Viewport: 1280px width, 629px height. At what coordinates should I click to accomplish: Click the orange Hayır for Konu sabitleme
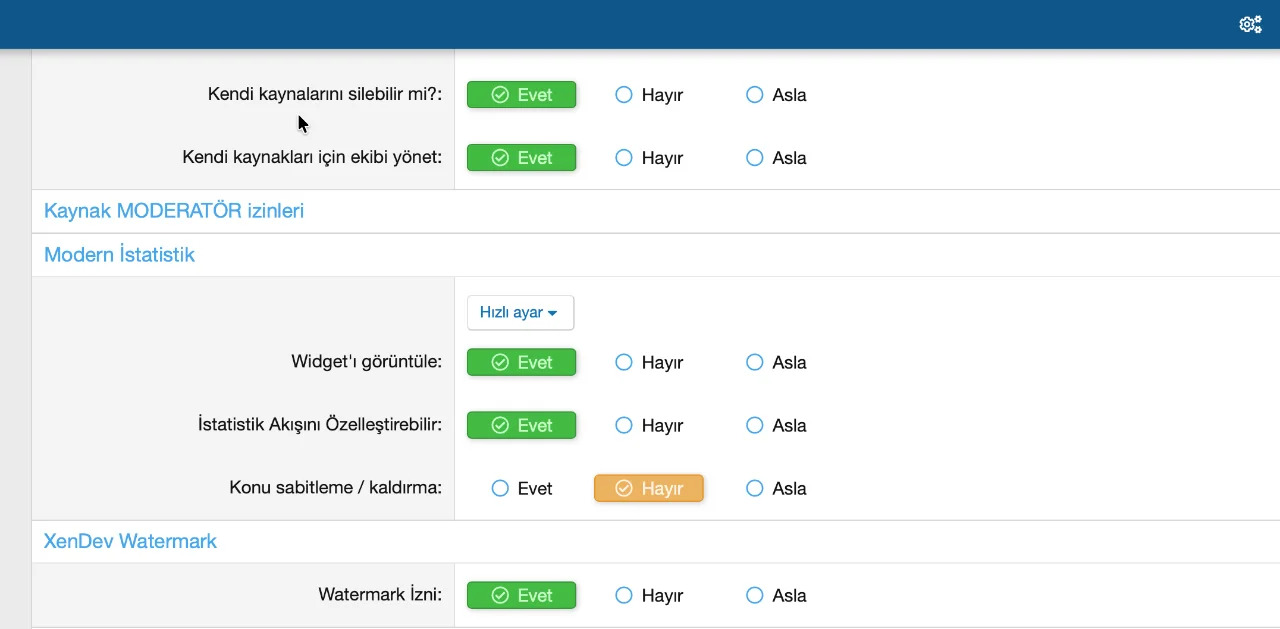click(x=649, y=488)
